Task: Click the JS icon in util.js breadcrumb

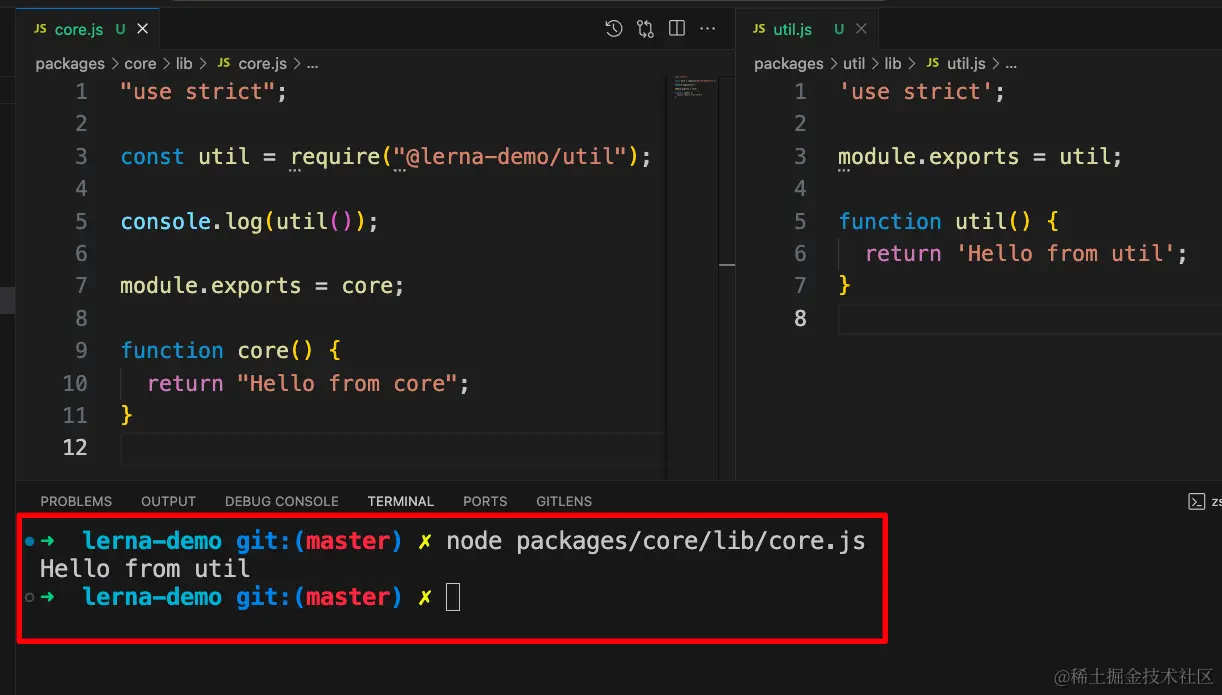Action: (x=932, y=63)
